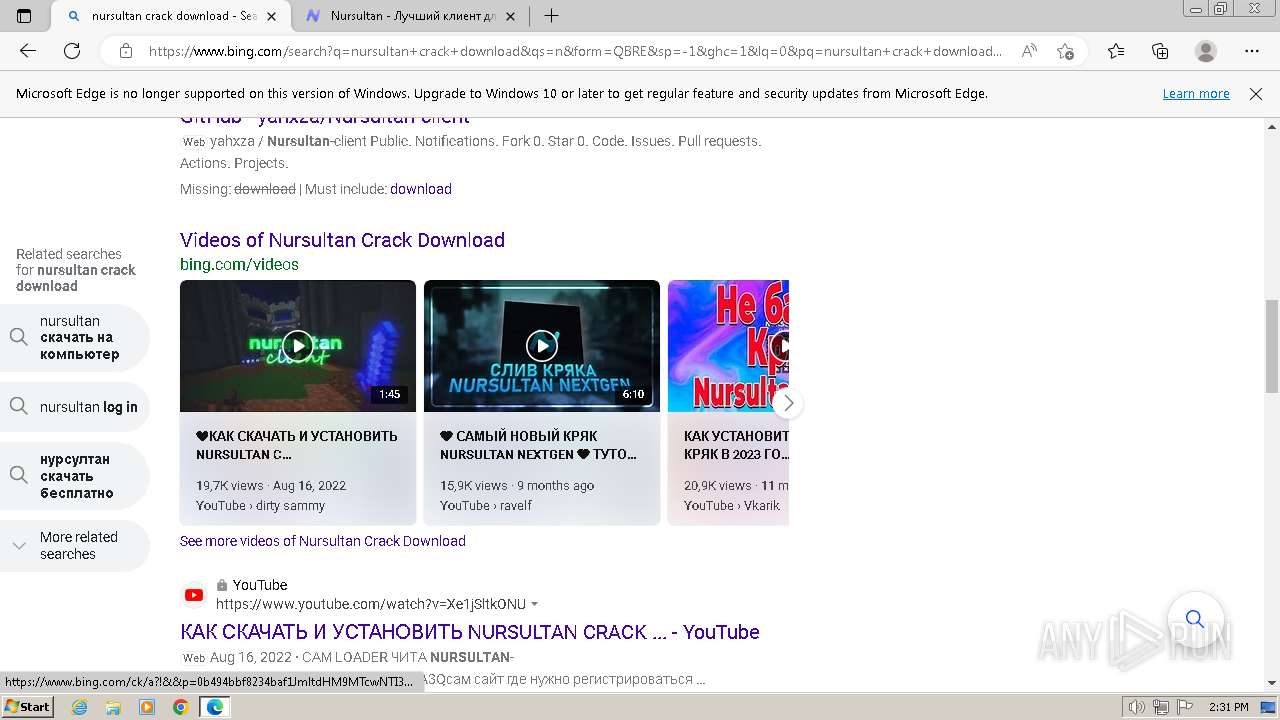Screen dimensions: 1280x720
Task: View site information lock icon
Action: (x=125, y=51)
